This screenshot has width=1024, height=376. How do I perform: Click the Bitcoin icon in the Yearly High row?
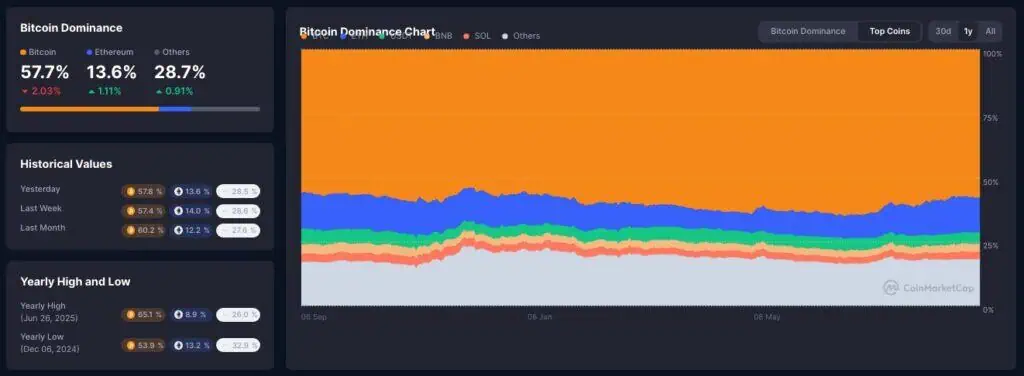point(131,315)
